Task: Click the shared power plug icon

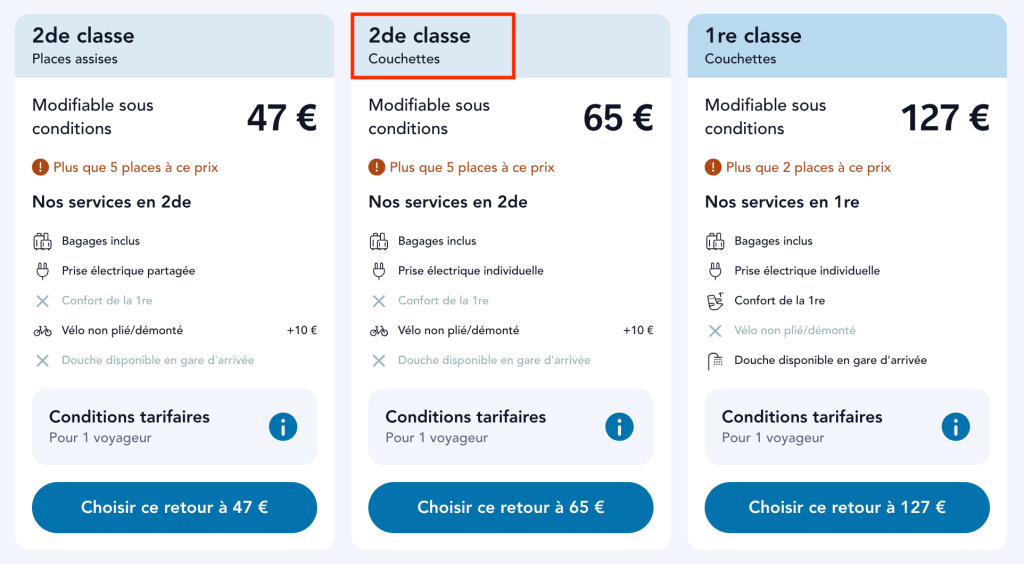Action: coord(42,271)
